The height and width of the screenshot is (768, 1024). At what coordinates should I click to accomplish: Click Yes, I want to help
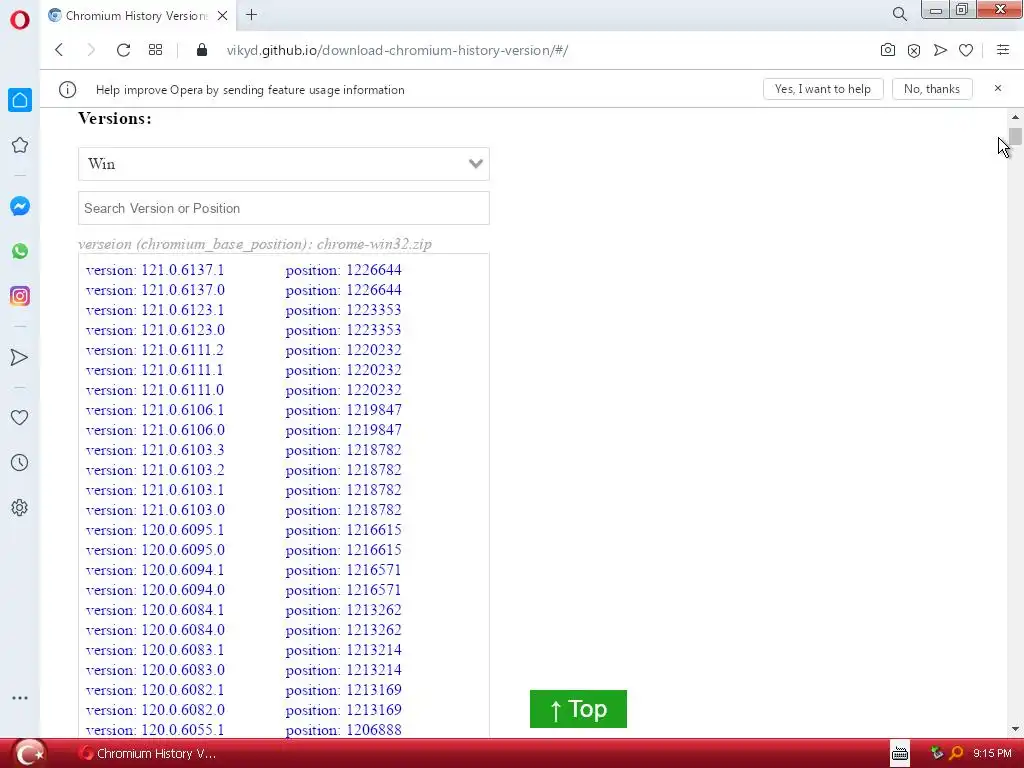pos(823,89)
